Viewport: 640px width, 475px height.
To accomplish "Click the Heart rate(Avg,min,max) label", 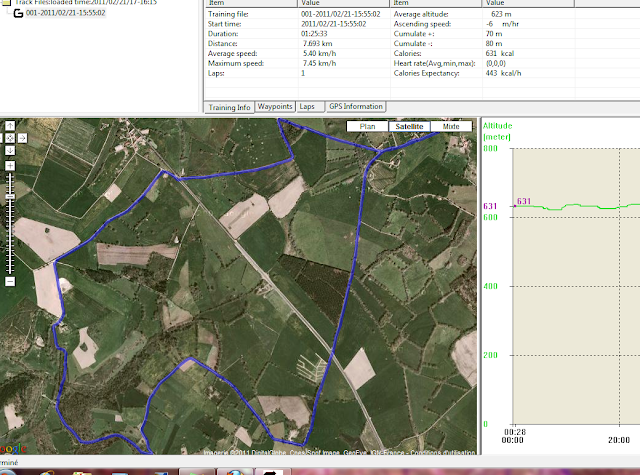I will [x=434, y=63].
